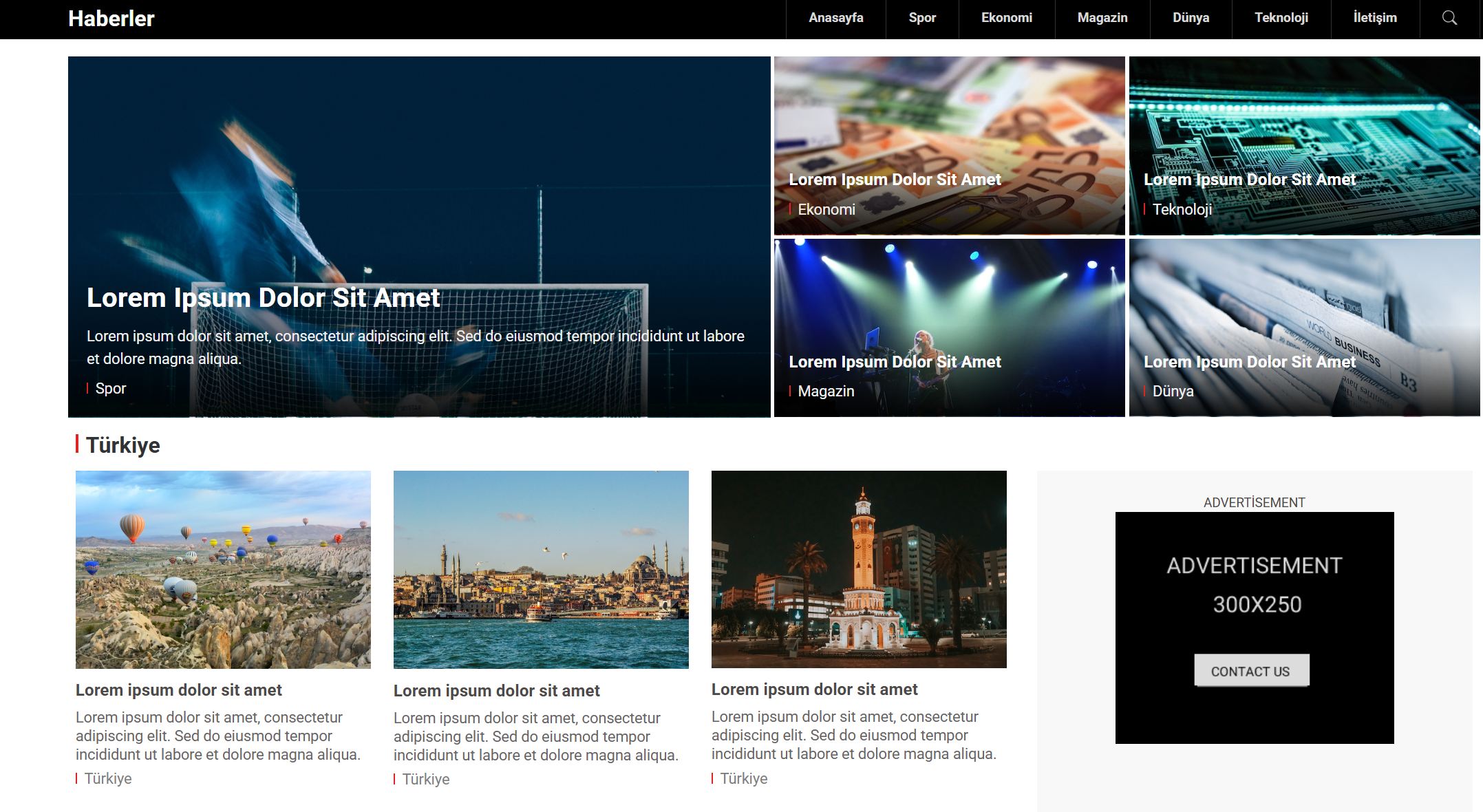Open the Dünya newspapers news card
1483x812 pixels.
pyautogui.click(x=1304, y=328)
